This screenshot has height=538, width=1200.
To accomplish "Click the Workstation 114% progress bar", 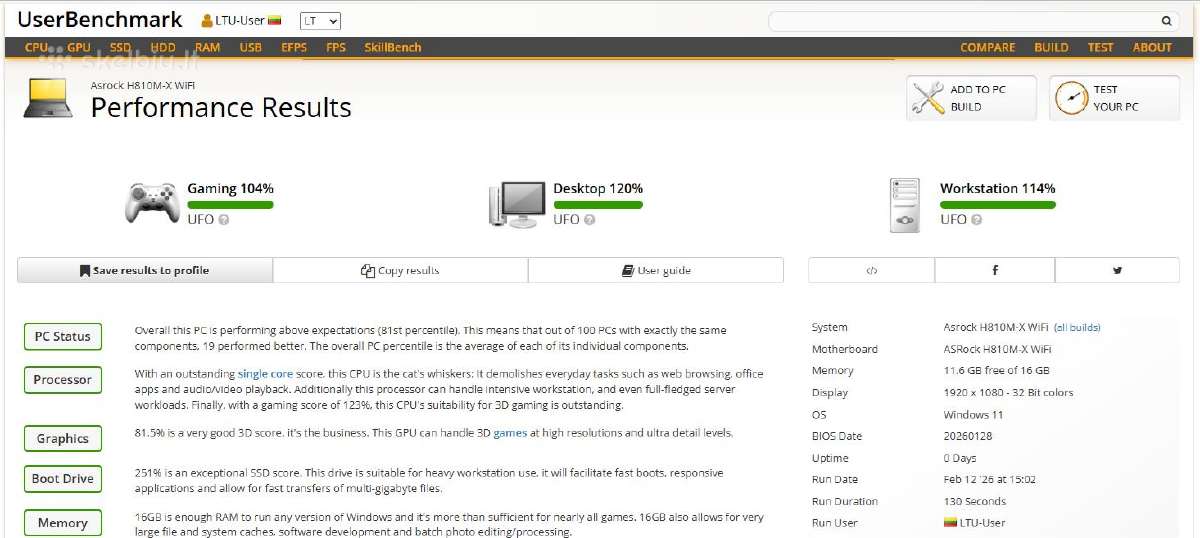I will point(998,205).
